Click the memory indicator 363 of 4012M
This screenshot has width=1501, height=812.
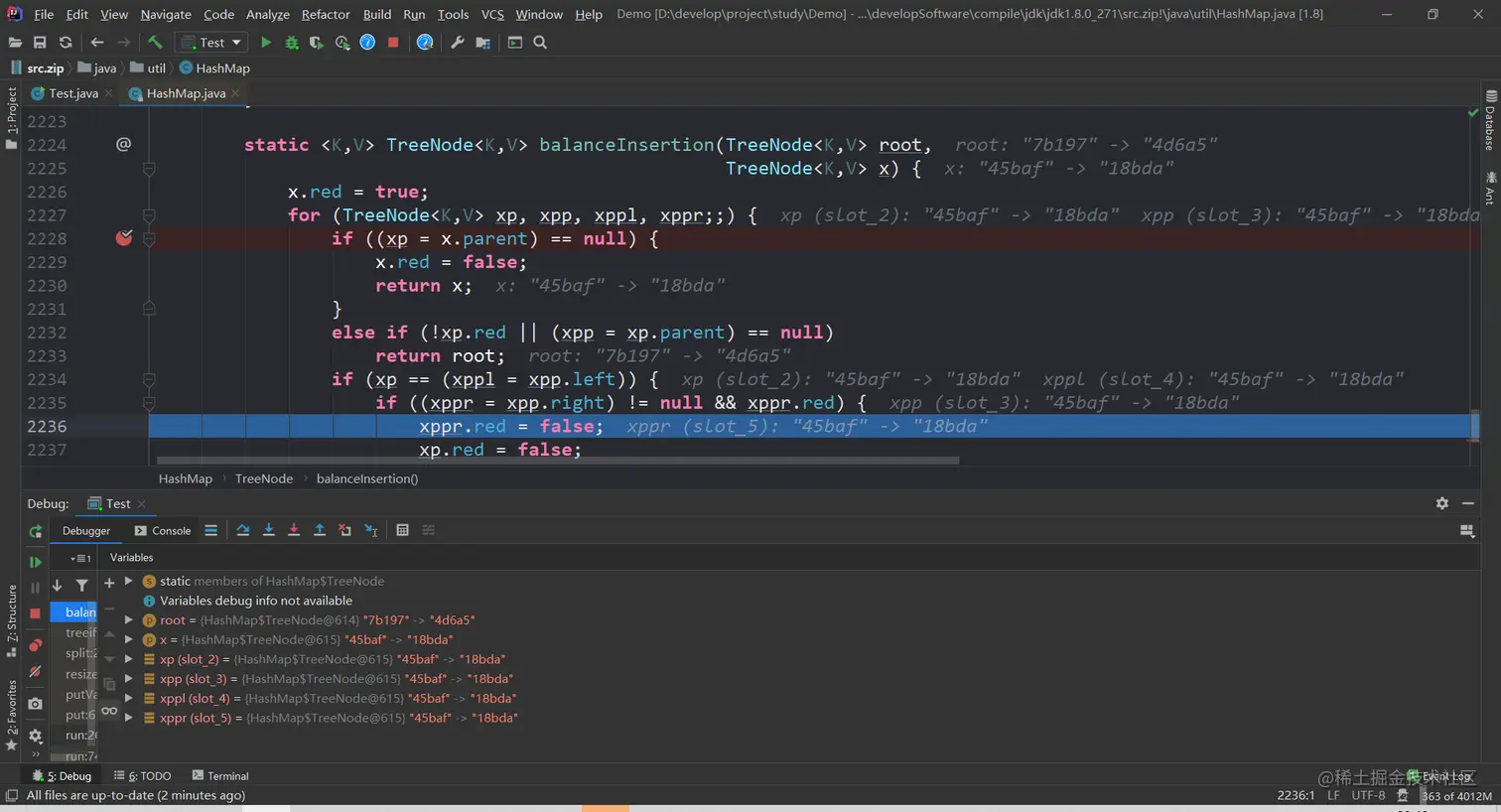point(1456,796)
